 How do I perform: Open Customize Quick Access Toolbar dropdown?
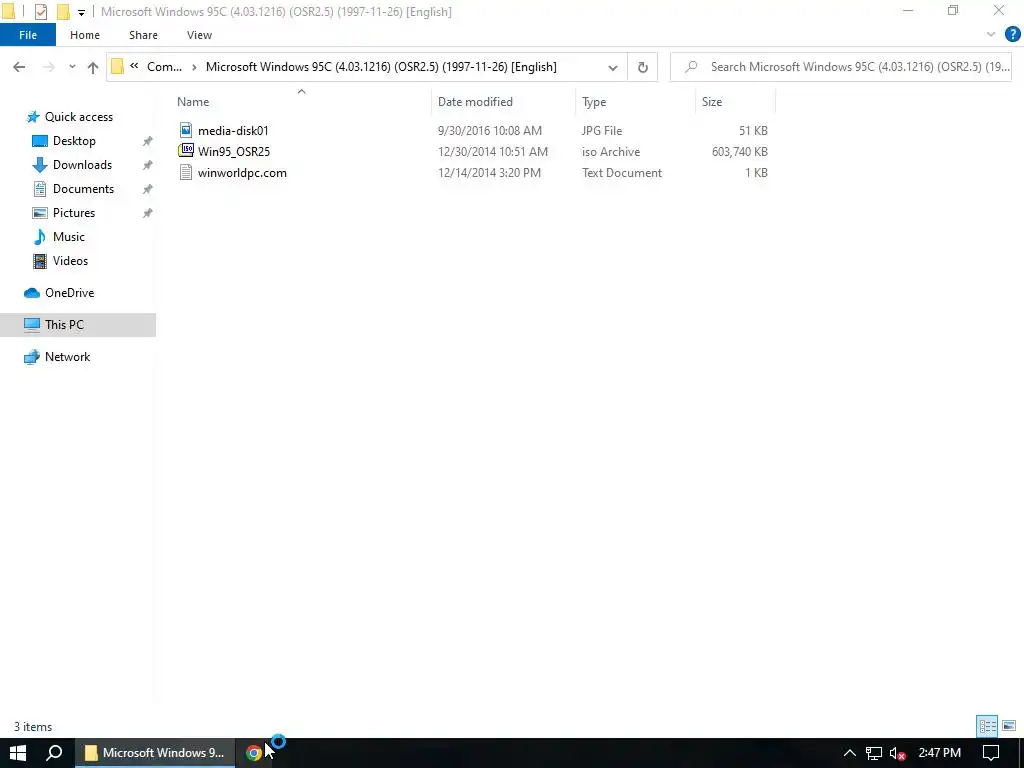click(x=81, y=12)
